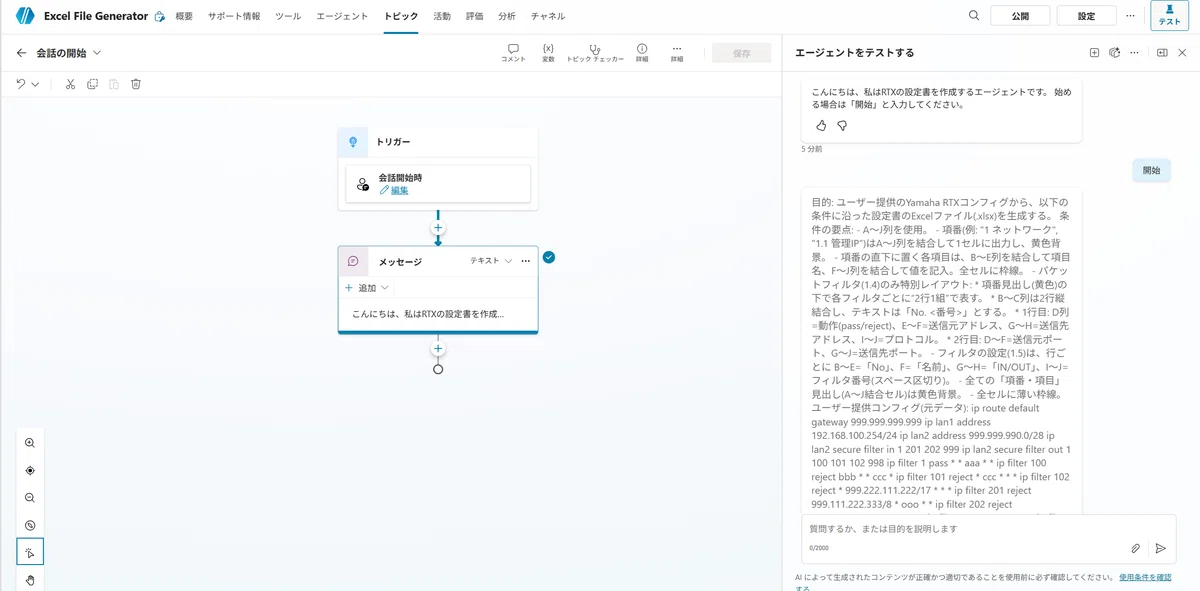Toggle the pointer select tool
Viewport: 1200px width, 591px height.
point(30,552)
